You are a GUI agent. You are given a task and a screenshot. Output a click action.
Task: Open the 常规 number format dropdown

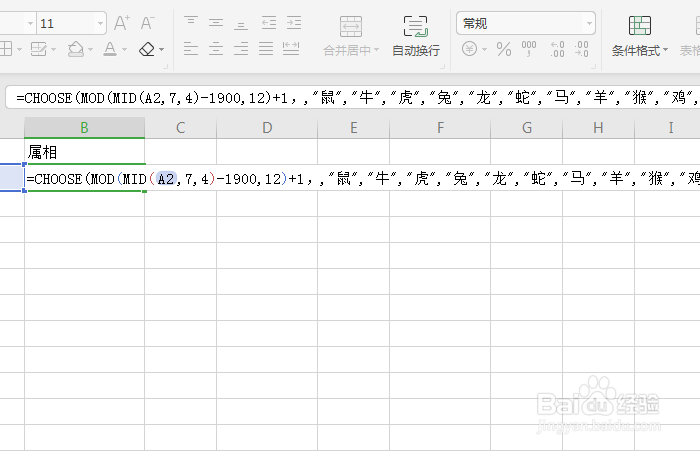589,23
